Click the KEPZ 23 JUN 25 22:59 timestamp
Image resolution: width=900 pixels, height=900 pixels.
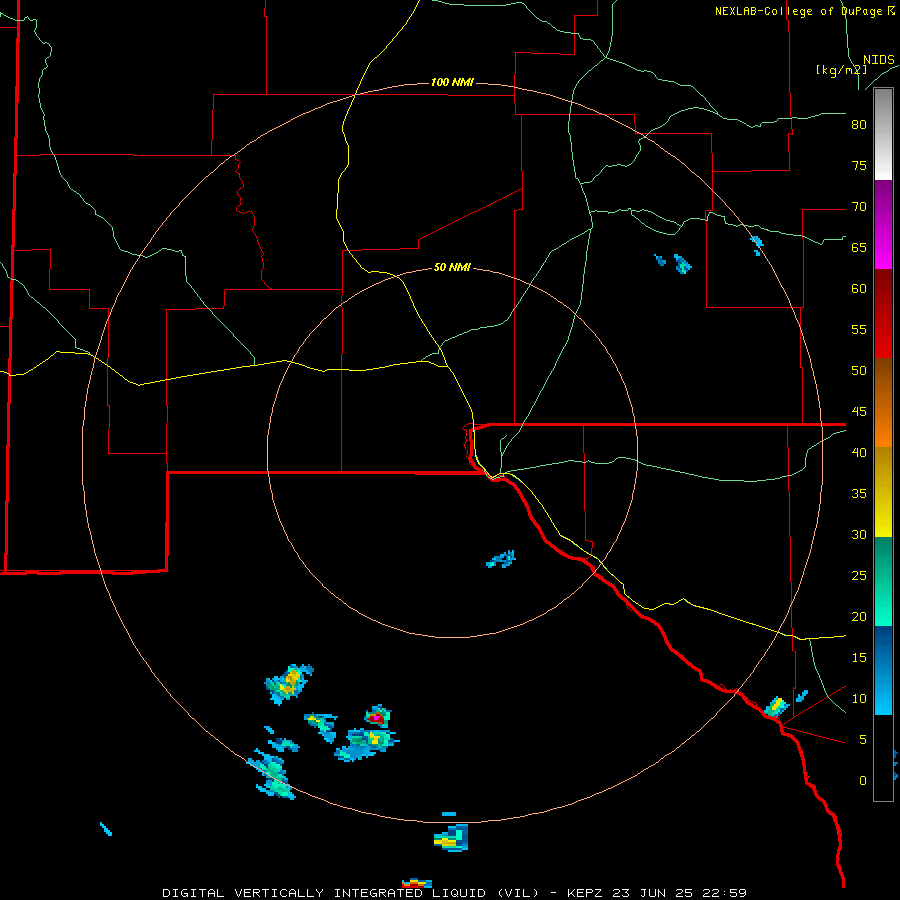point(657,893)
